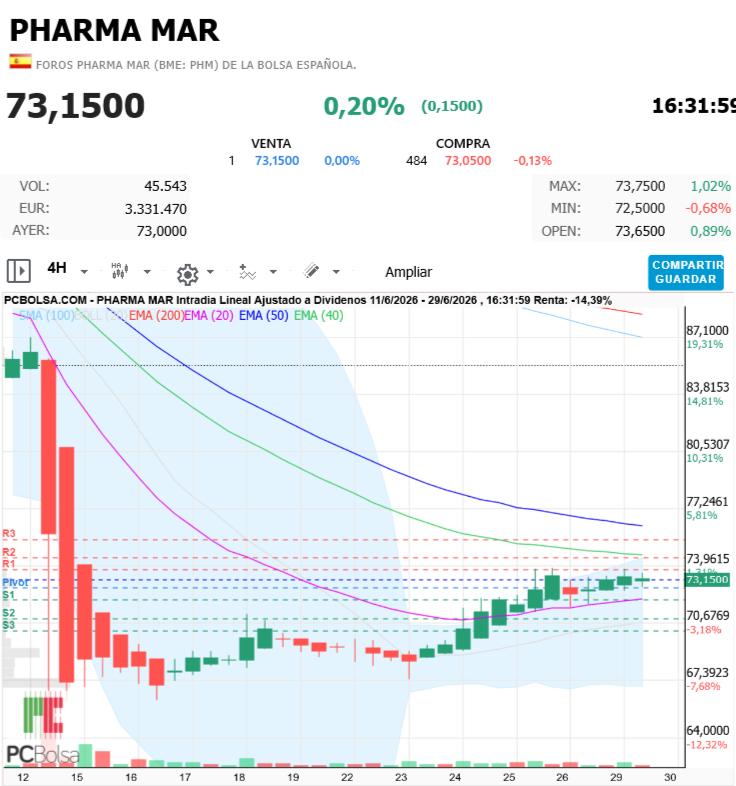
Task: Open the chart settings gear icon
Action: 188,274
